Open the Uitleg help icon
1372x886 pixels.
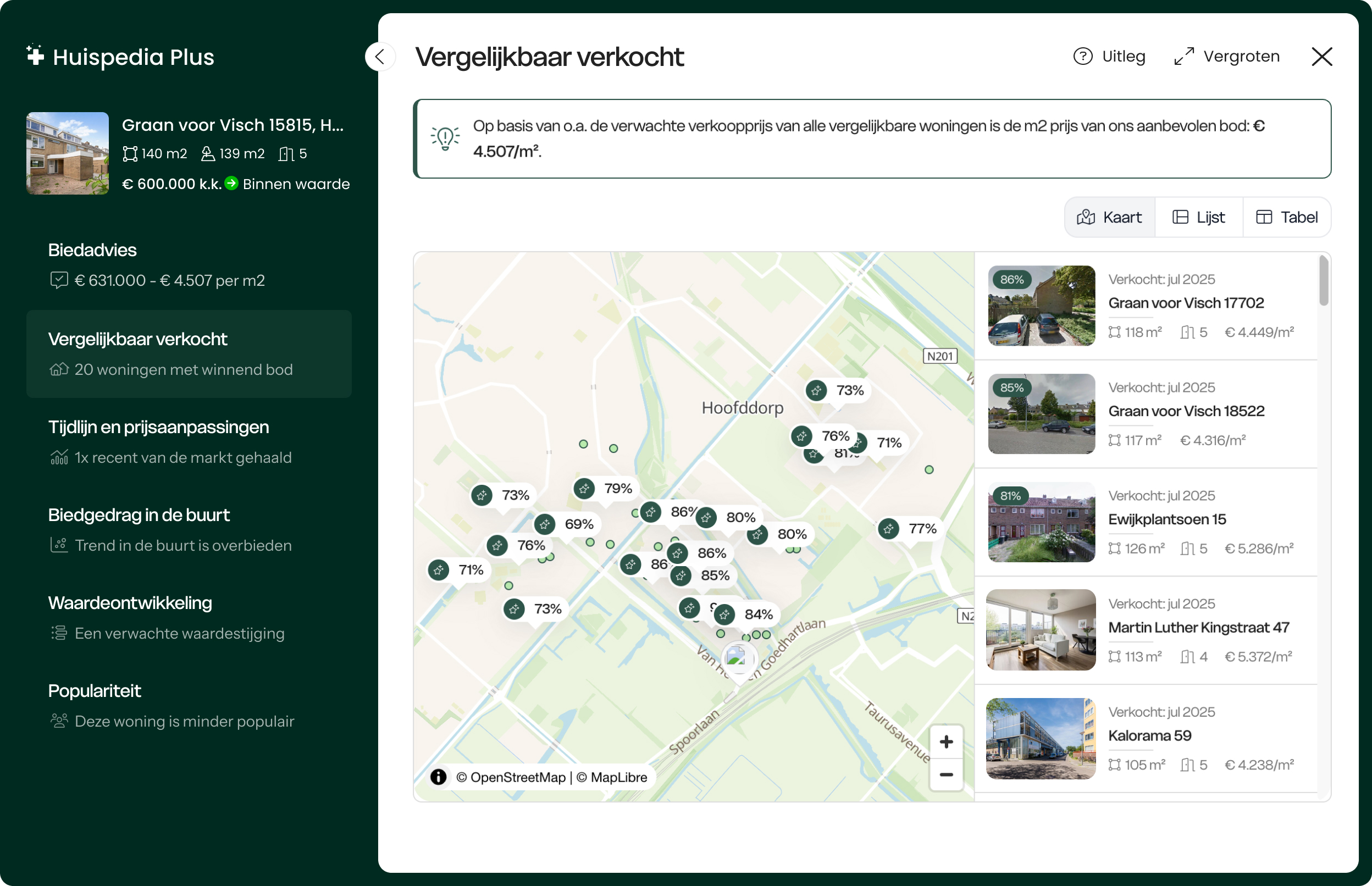[1083, 56]
